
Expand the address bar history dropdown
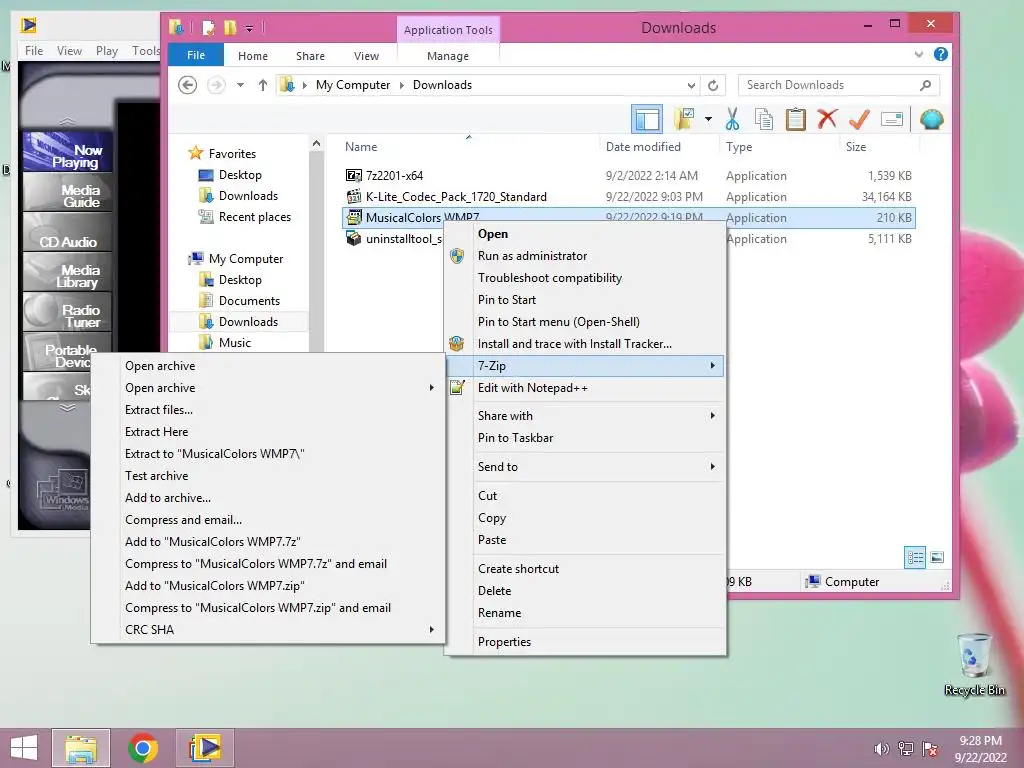pos(691,86)
